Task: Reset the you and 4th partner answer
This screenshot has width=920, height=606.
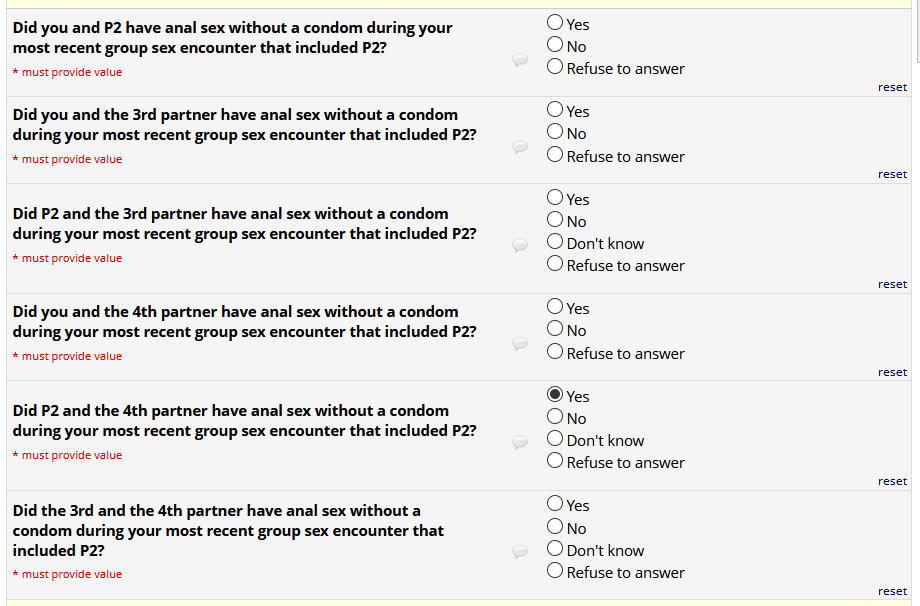Action: tap(892, 372)
